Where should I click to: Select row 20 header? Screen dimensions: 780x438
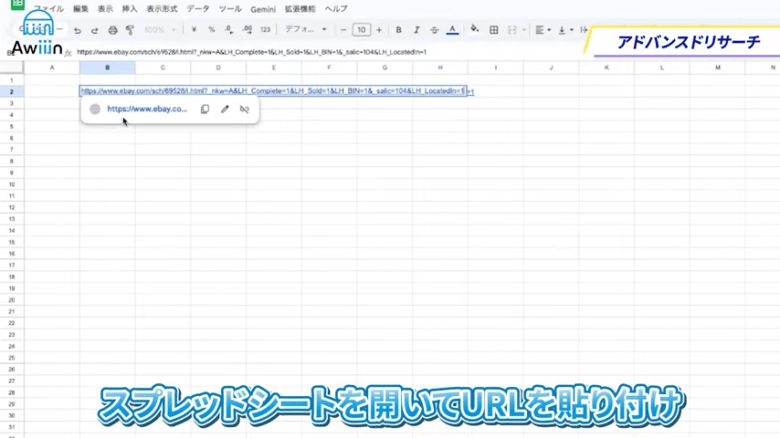pos(11,300)
